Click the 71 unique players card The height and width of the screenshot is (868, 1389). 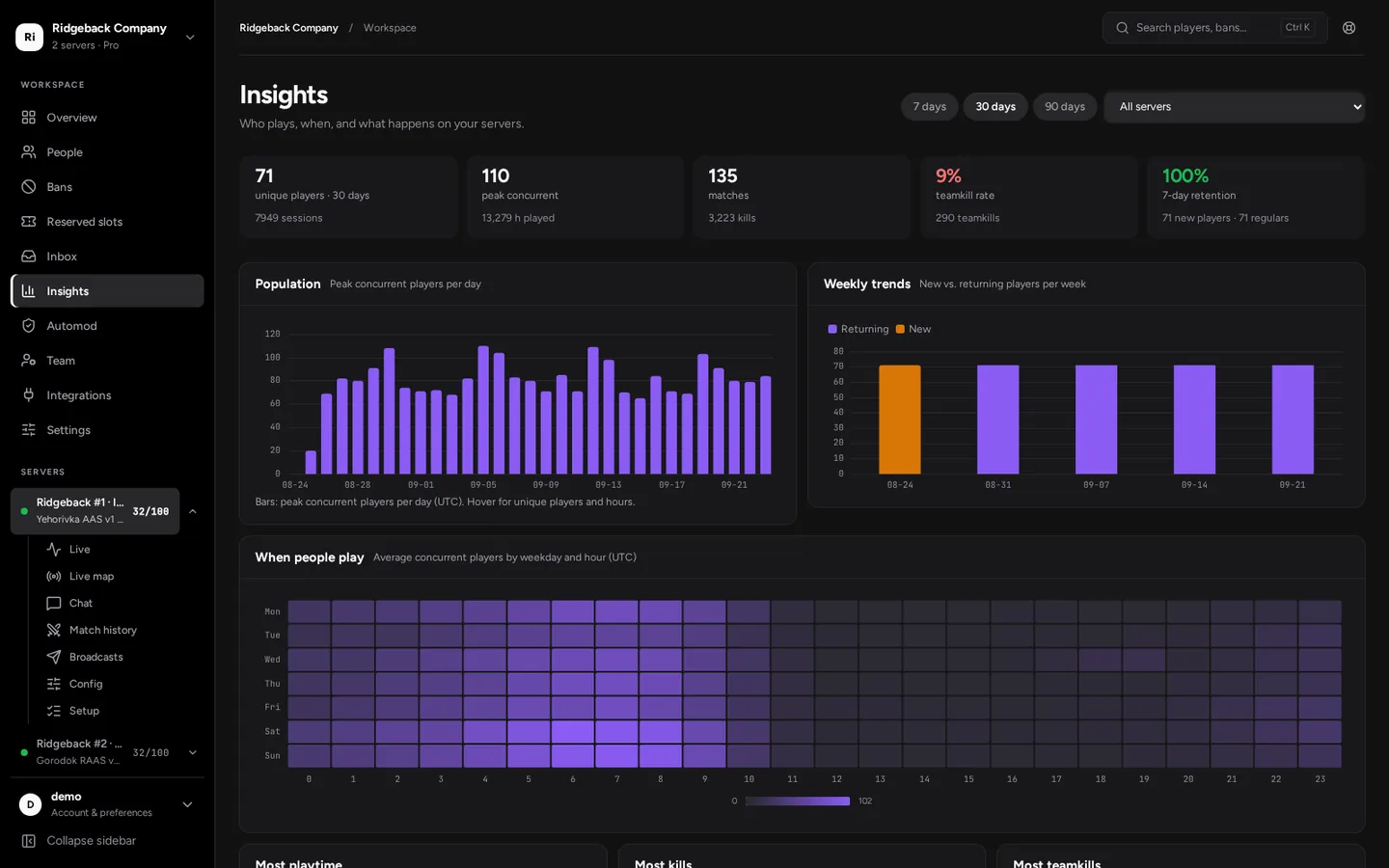pyautogui.click(x=348, y=198)
